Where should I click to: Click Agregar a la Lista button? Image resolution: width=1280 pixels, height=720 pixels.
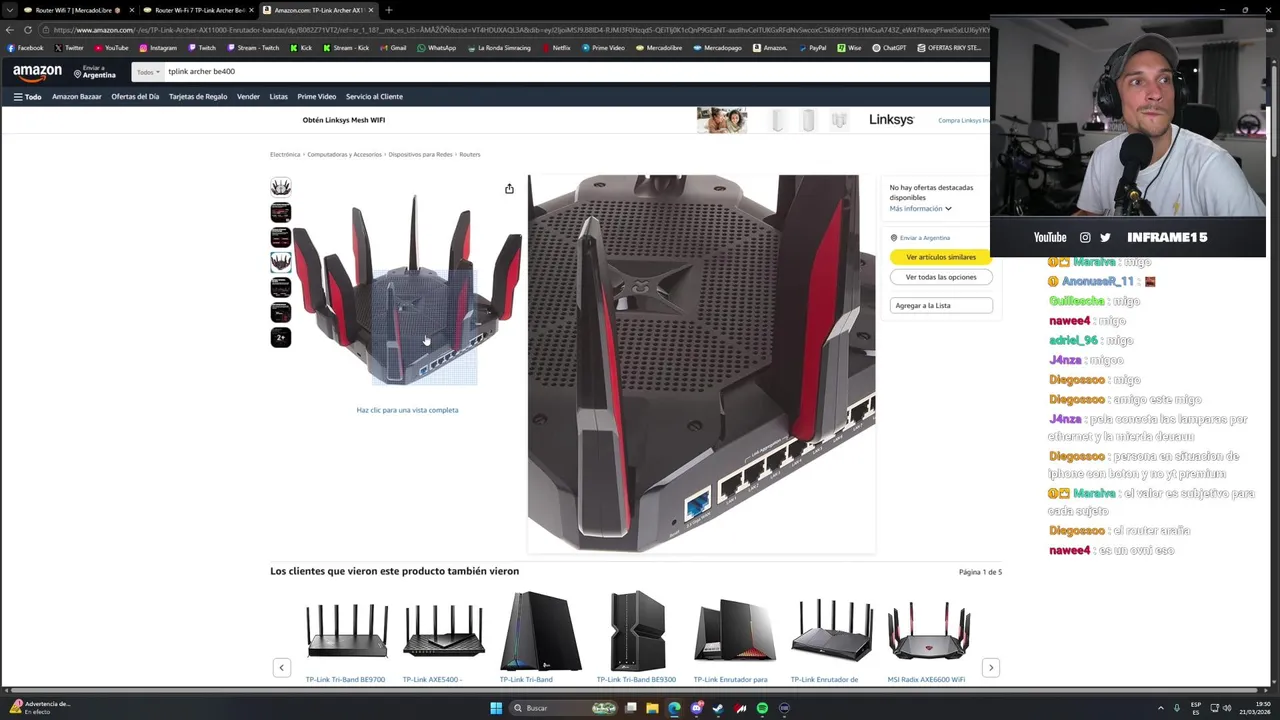[x=941, y=305]
